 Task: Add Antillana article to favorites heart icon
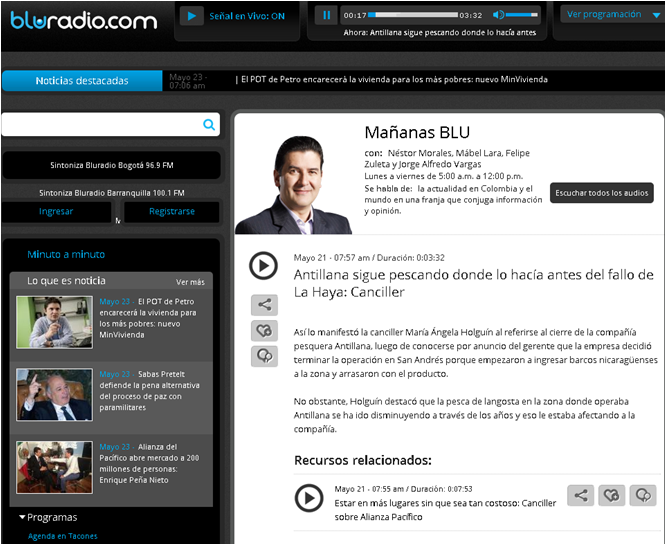[264, 330]
